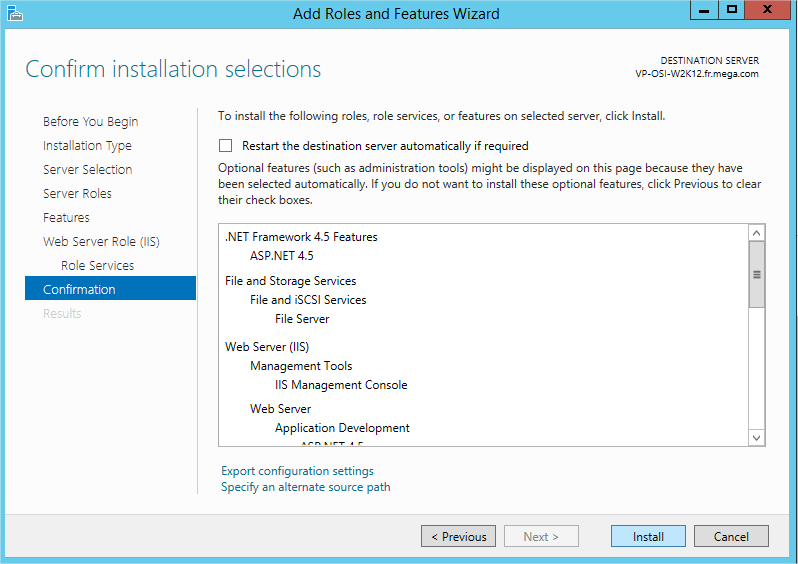Open the Web Server Role (IIS) step
This screenshot has width=798, height=564.
(101, 242)
